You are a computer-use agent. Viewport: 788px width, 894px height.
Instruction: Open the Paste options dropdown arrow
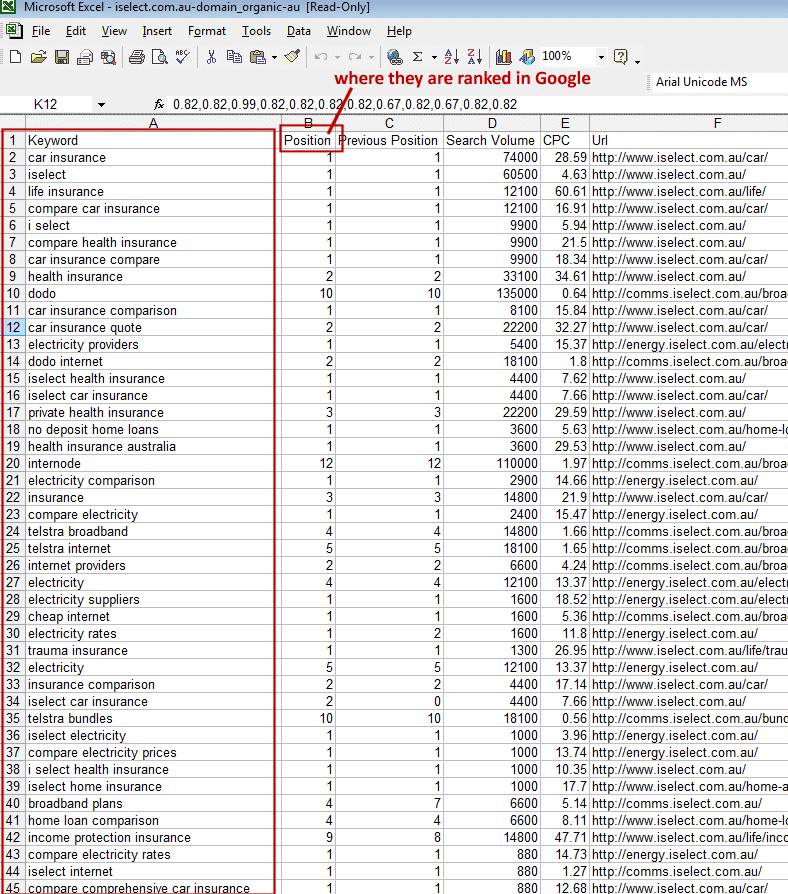pyautogui.click(x=274, y=57)
